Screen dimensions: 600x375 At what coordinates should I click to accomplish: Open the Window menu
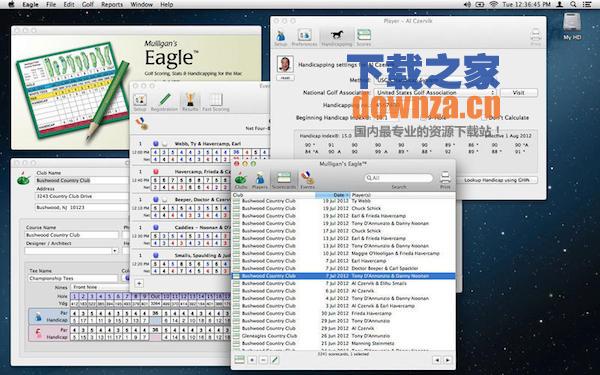[142, 5]
